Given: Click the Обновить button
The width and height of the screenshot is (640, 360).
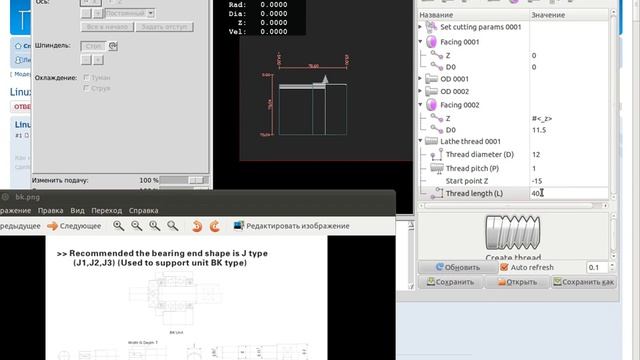Looking at the screenshot, I should [458, 267].
